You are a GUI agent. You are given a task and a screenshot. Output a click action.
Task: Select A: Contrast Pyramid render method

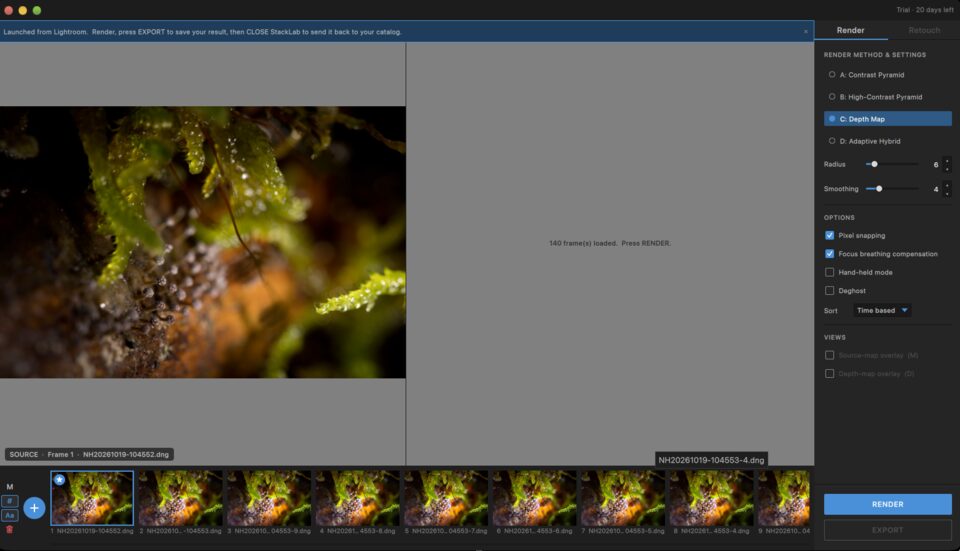coord(888,75)
